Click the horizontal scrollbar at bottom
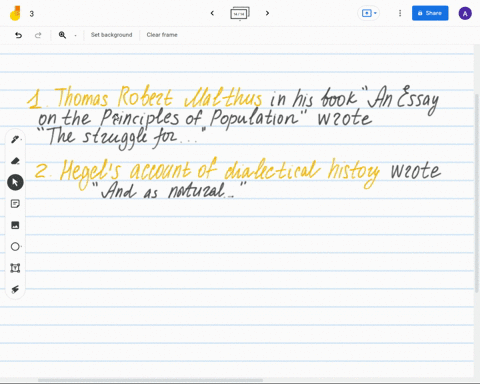Image resolution: width=480 pixels, height=384 pixels. 150,380
